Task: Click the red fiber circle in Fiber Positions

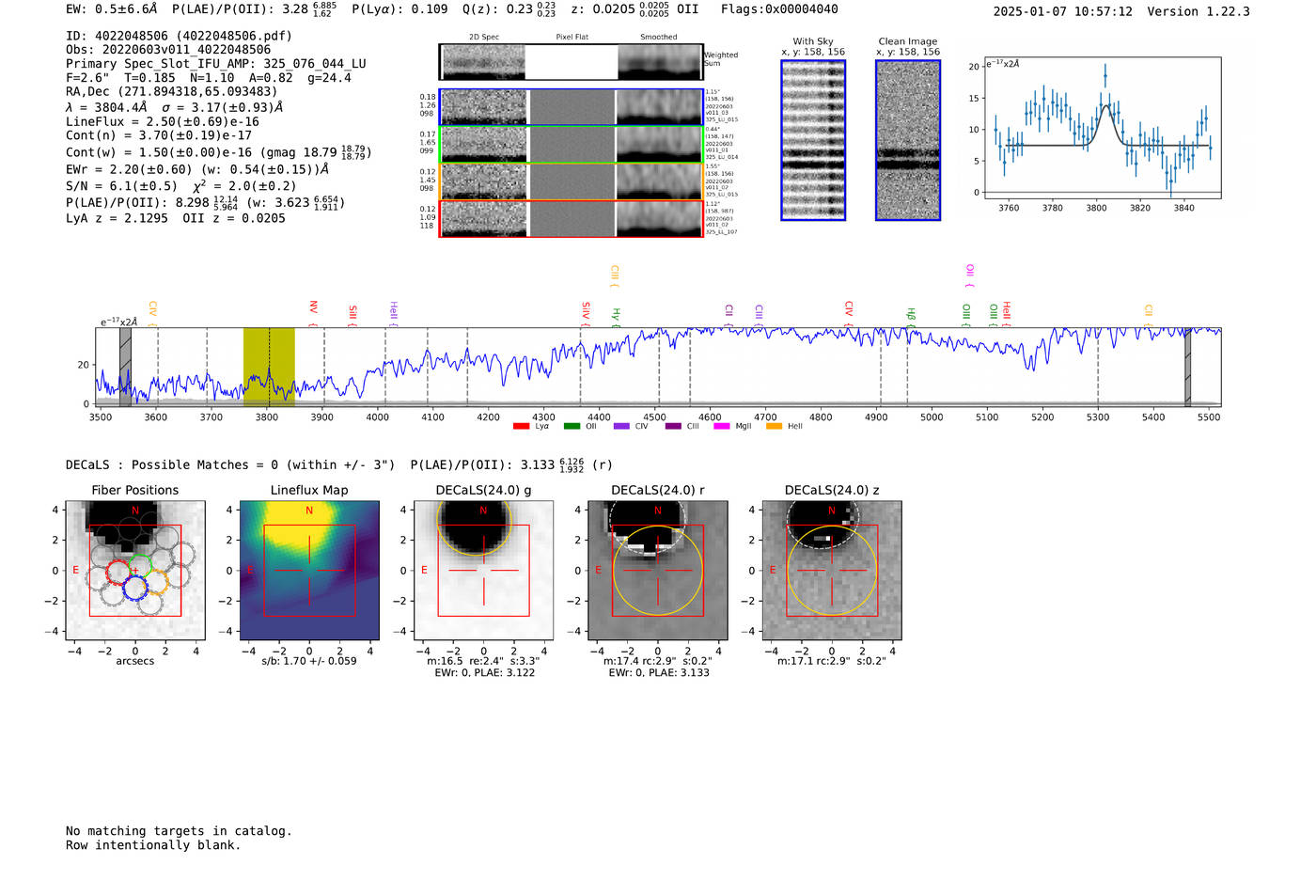Action: click(118, 574)
